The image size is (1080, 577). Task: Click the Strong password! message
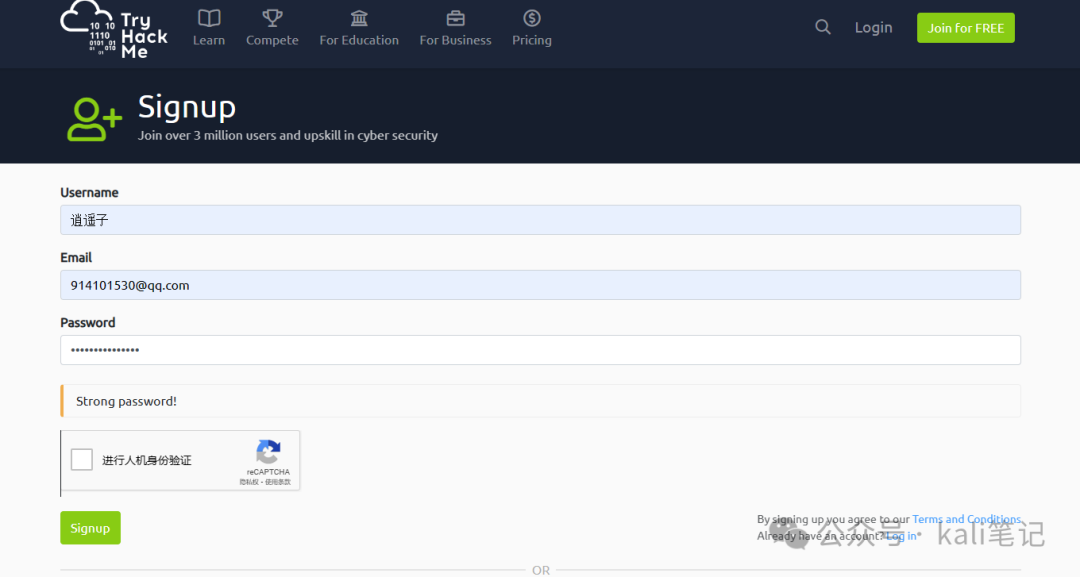tap(126, 401)
